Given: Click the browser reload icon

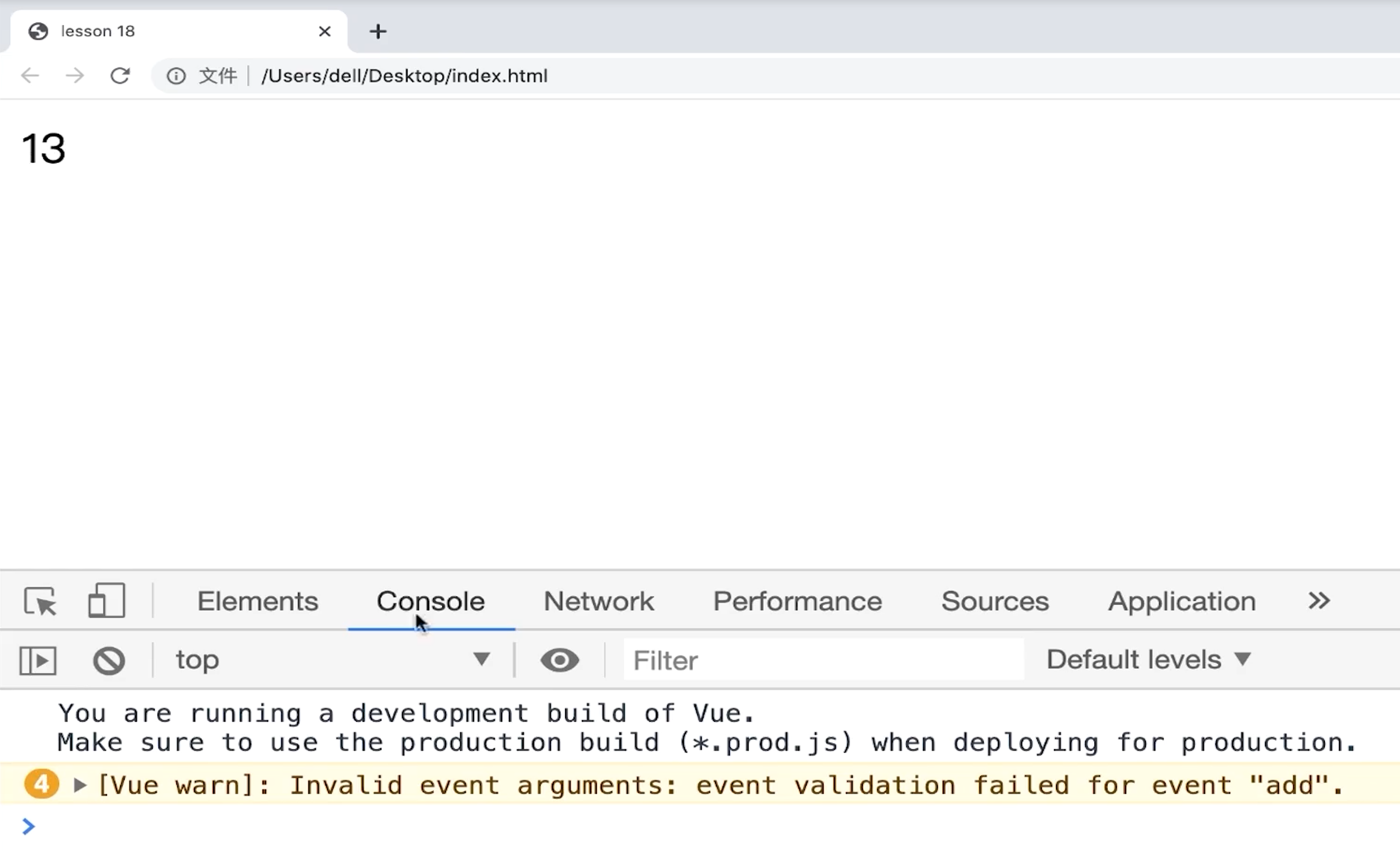Looking at the screenshot, I should pyautogui.click(x=120, y=76).
